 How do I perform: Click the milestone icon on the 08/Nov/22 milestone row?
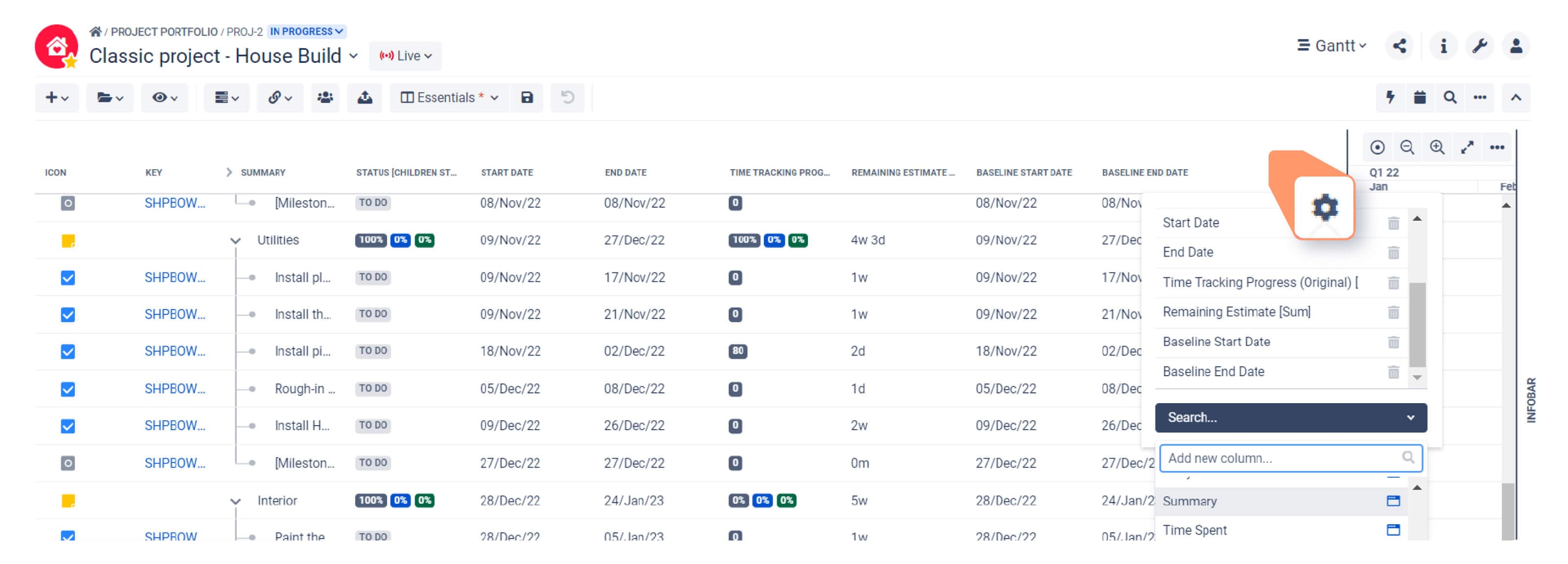point(68,204)
